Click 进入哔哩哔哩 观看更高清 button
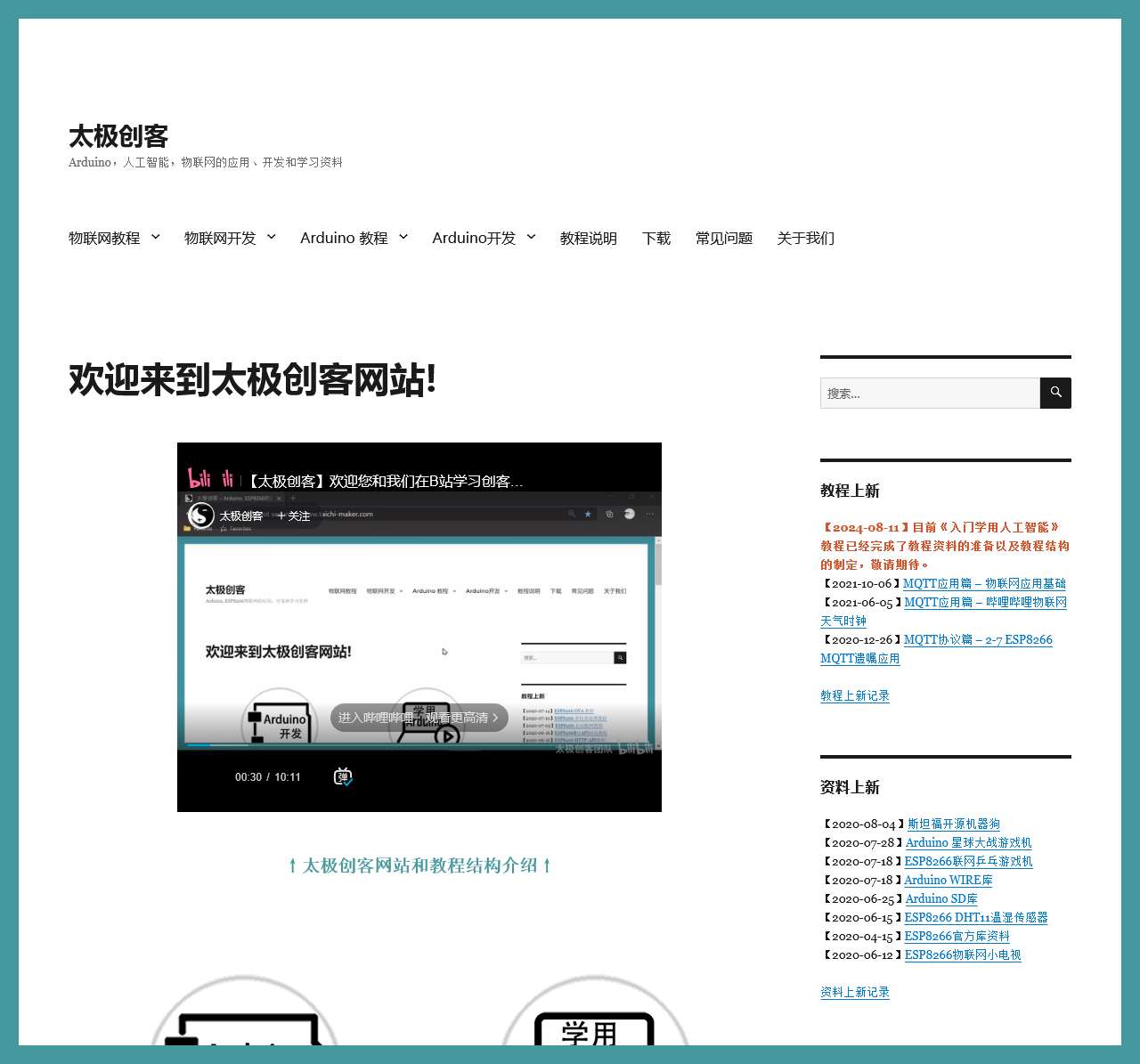Screen dimensions: 1140x1064 tap(419, 718)
